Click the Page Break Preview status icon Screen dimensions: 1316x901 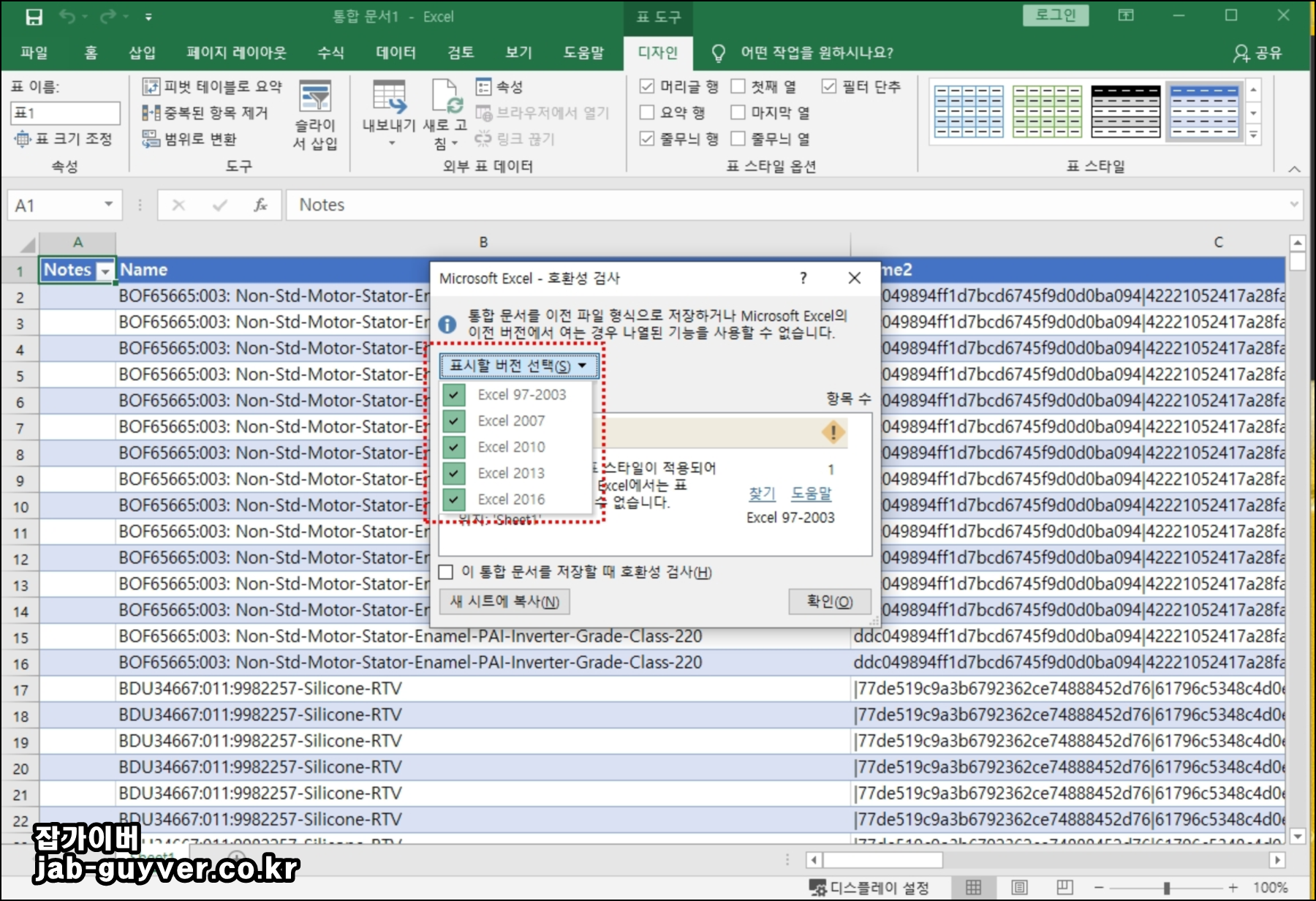pos(1064,887)
